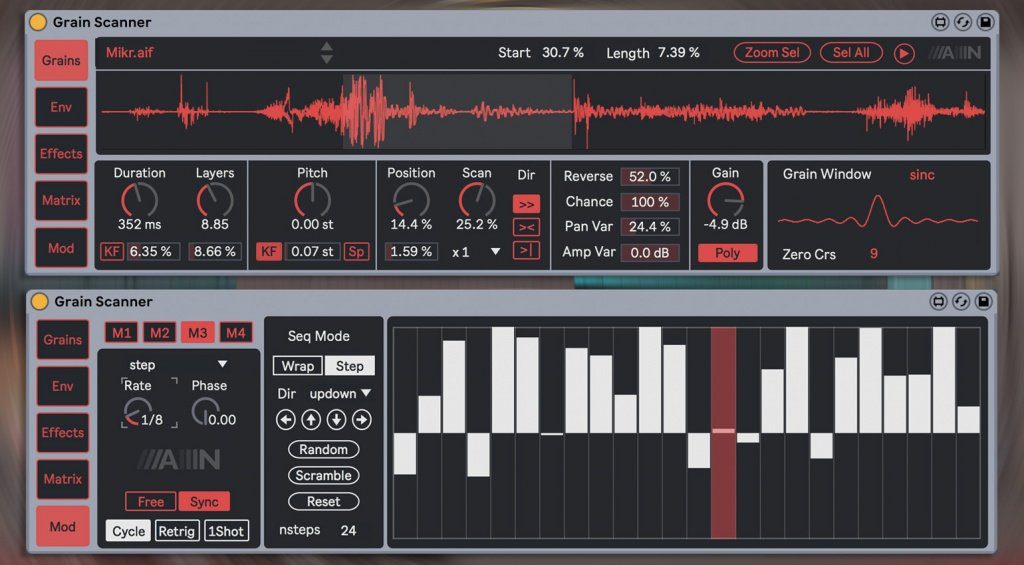The width and height of the screenshot is (1024, 565).
Task: Open Env tab in top device
Action: click(x=61, y=107)
